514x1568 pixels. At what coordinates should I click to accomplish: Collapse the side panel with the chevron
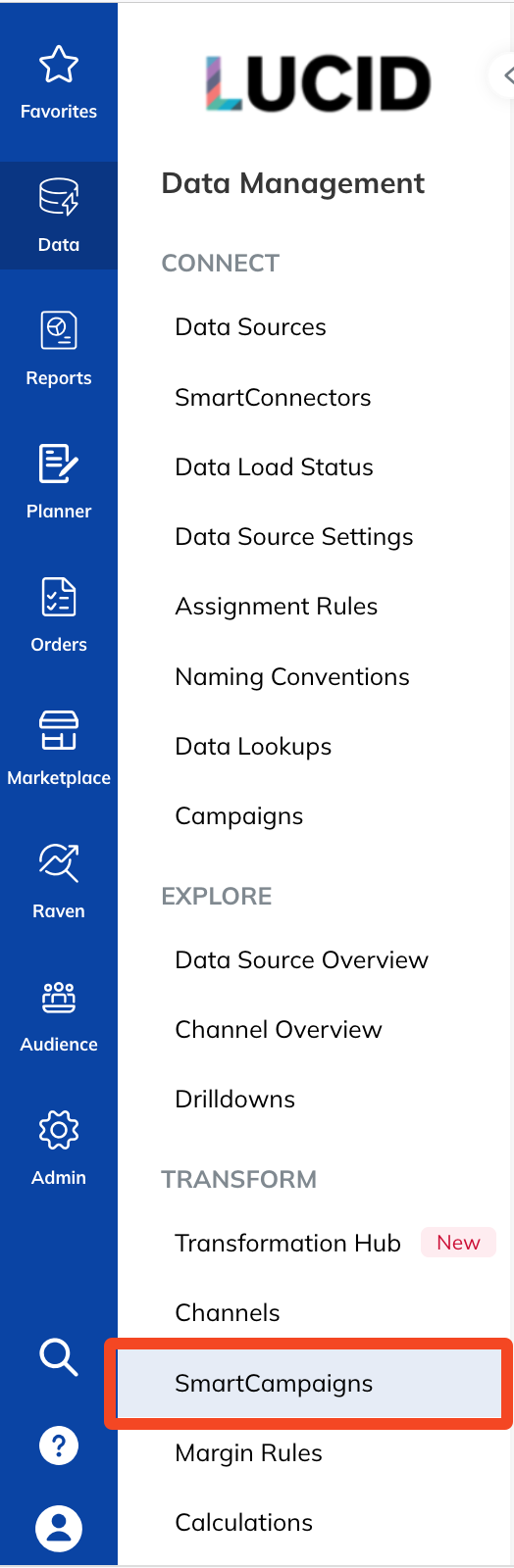click(x=504, y=74)
